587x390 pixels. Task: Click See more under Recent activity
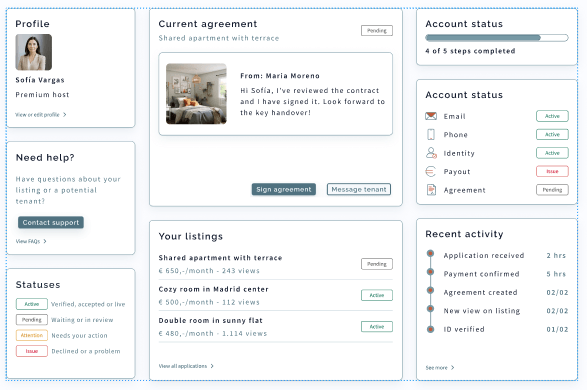click(x=440, y=368)
